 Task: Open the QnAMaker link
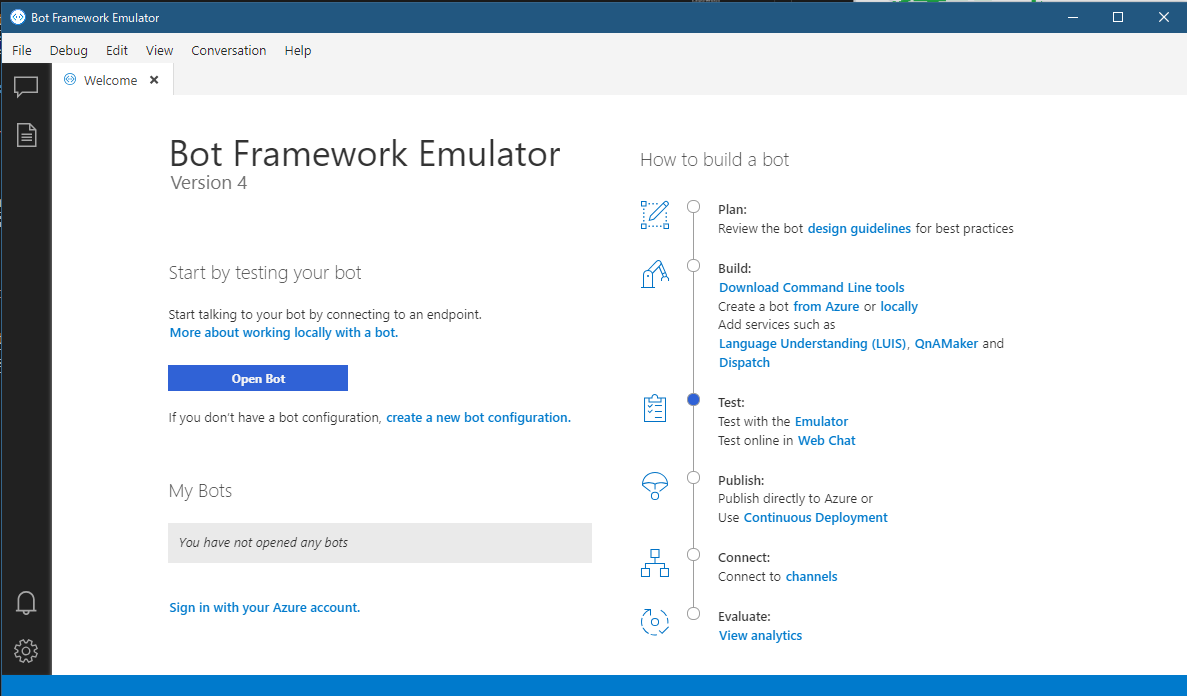pyautogui.click(x=946, y=344)
